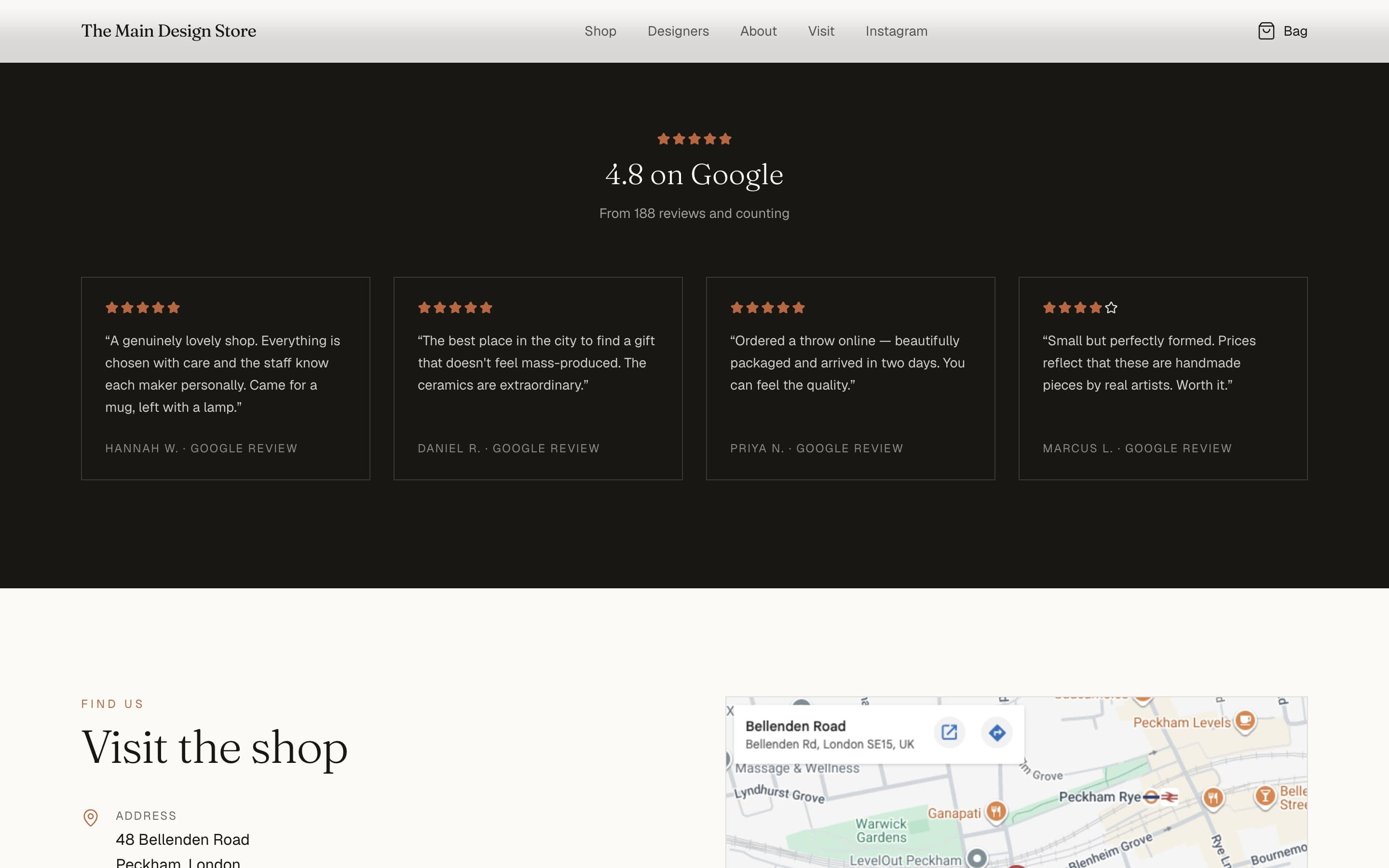Click the "FIND US" section label
Screen dimensions: 1389x868
[112, 704]
